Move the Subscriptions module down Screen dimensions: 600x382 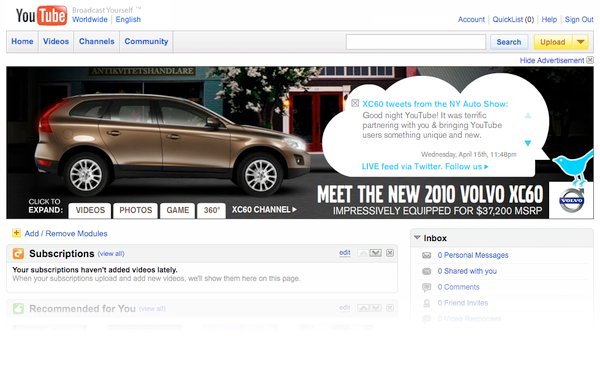click(x=376, y=253)
